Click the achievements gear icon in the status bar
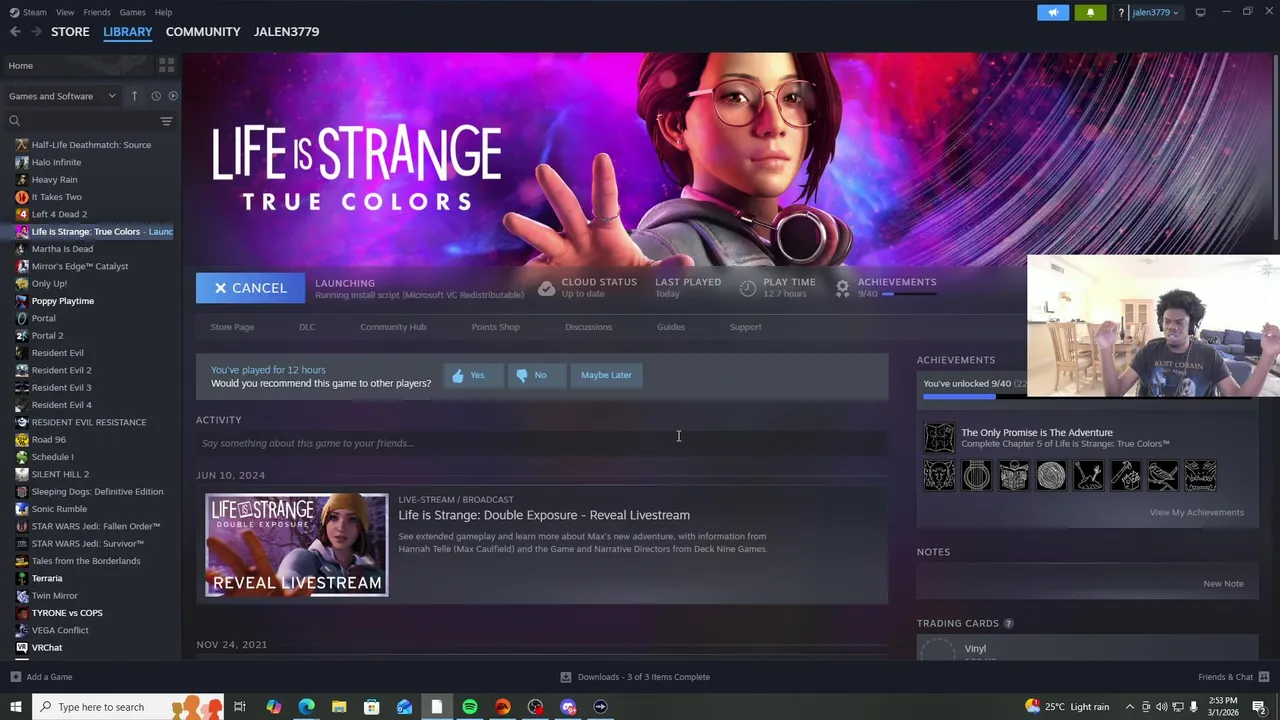Screen dimensions: 1280x720 click(x=842, y=288)
